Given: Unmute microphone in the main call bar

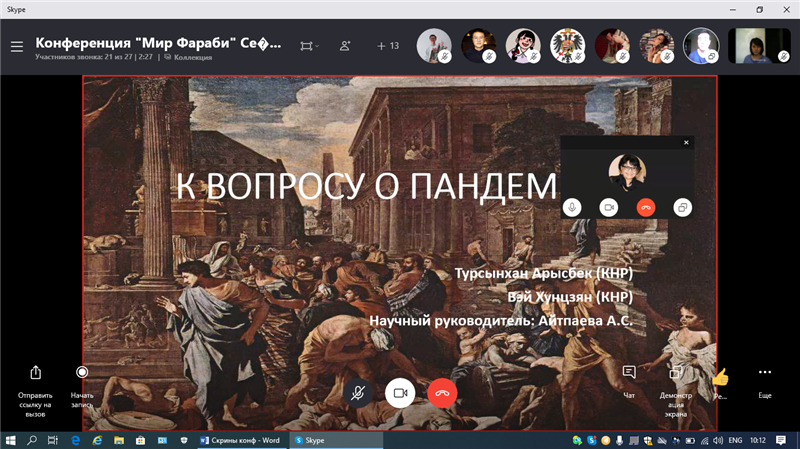Looking at the screenshot, I should coord(357,393).
